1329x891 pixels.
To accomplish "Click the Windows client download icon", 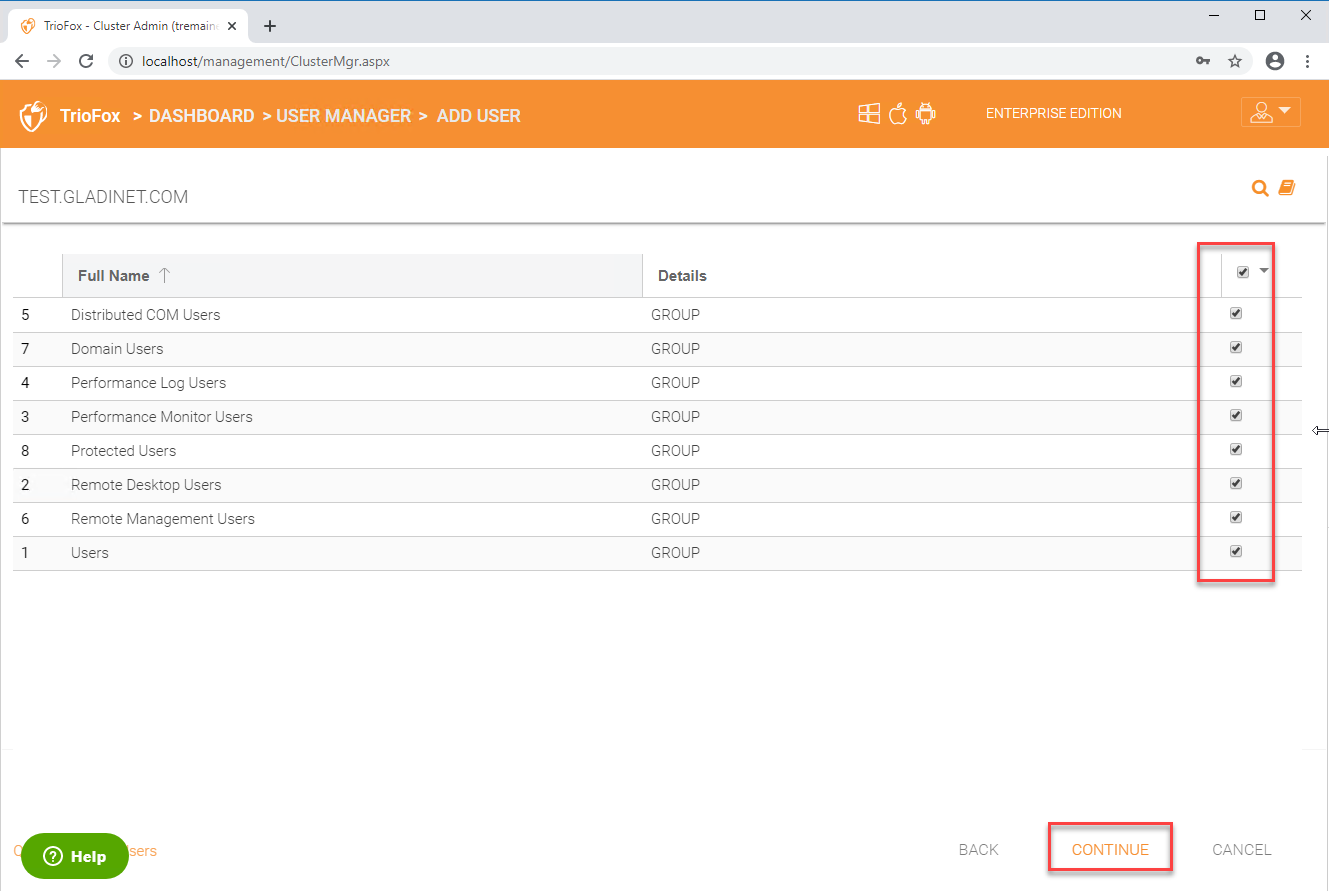I will tap(869, 113).
